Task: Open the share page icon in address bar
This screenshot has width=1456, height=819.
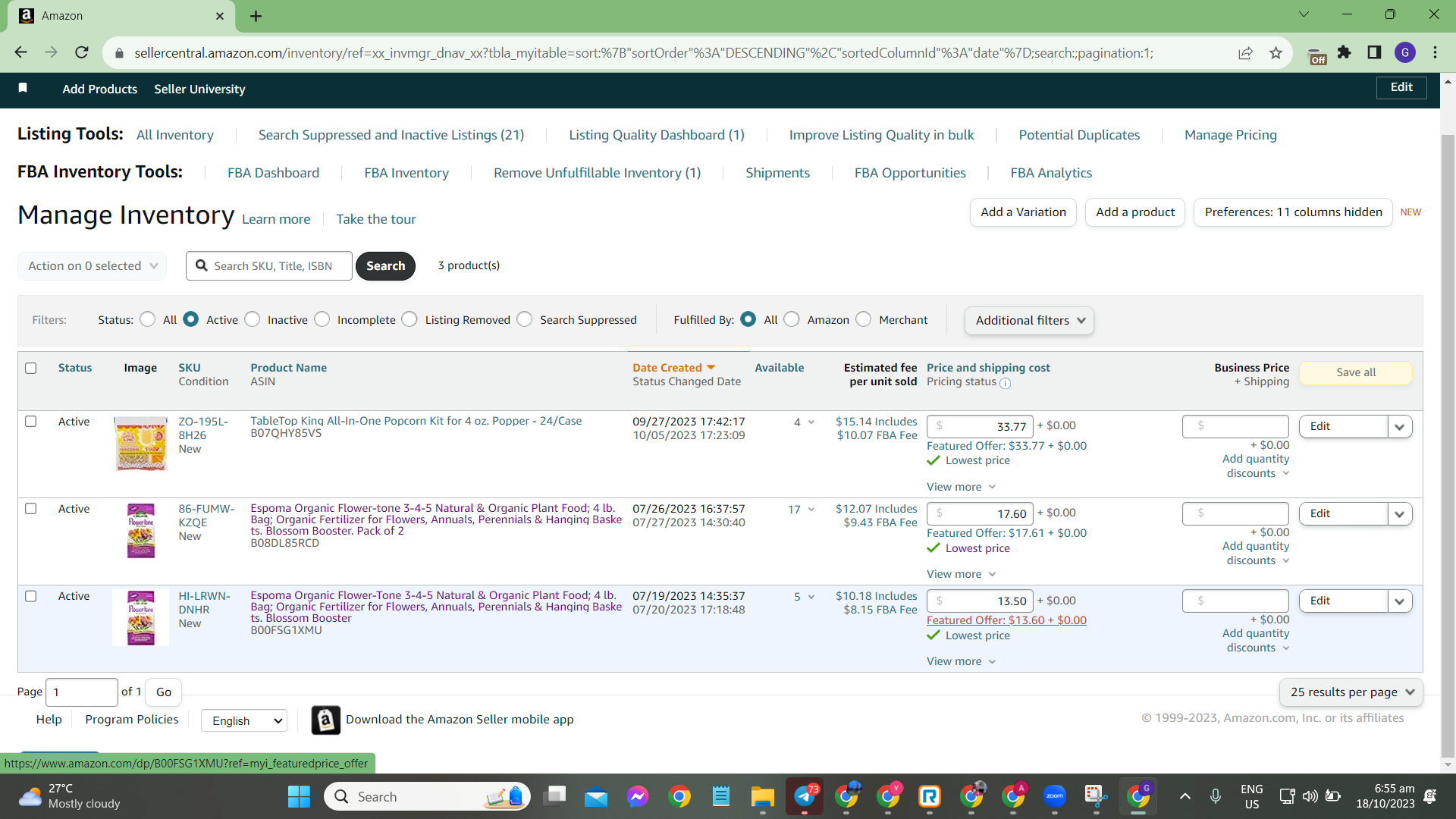Action: pyautogui.click(x=1245, y=52)
